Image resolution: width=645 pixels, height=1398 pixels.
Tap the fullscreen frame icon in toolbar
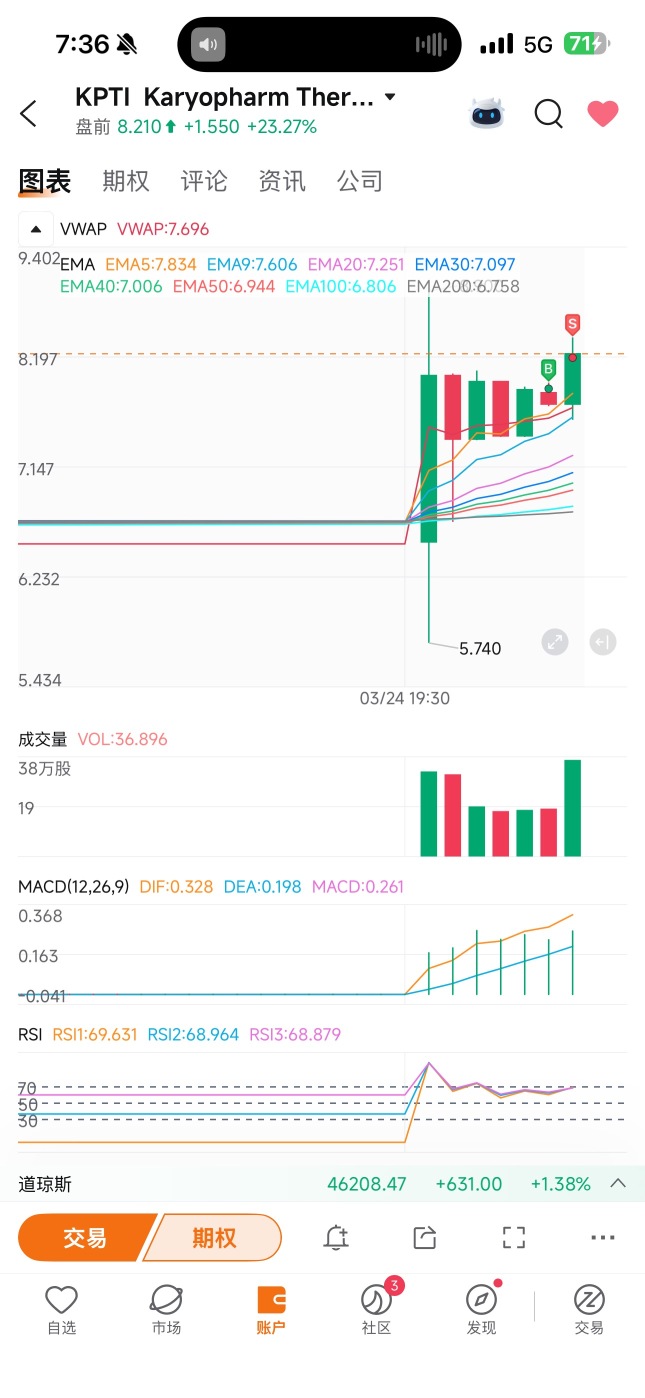[x=514, y=1238]
